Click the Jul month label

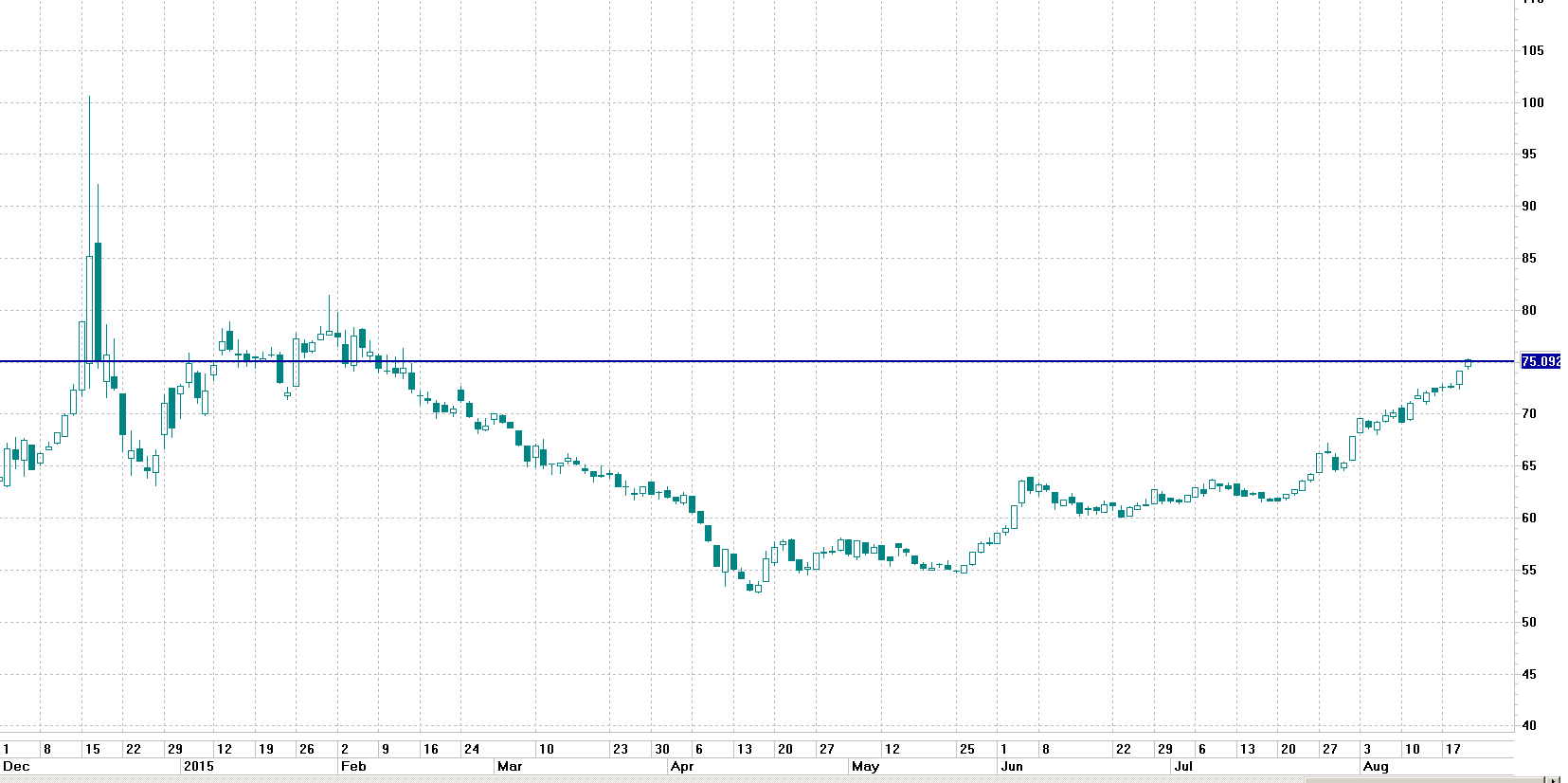(x=1183, y=766)
